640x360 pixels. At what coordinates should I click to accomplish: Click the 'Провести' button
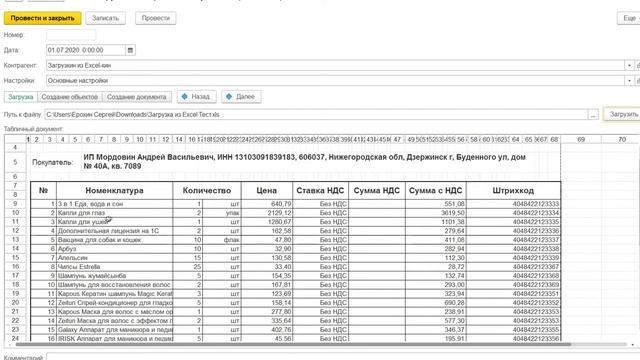156,18
